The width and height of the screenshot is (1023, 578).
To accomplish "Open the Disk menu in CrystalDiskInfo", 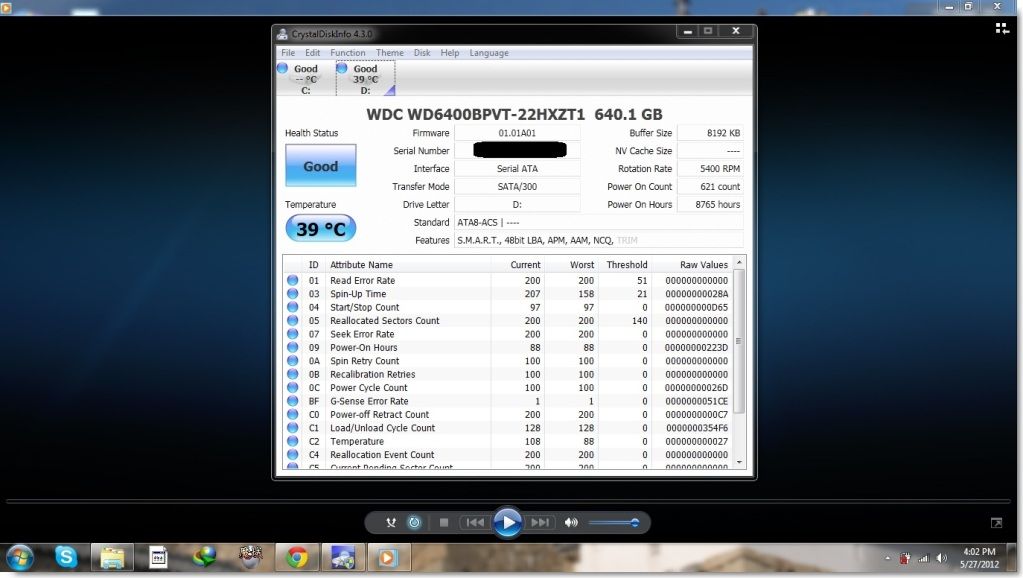I will [422, 53].
